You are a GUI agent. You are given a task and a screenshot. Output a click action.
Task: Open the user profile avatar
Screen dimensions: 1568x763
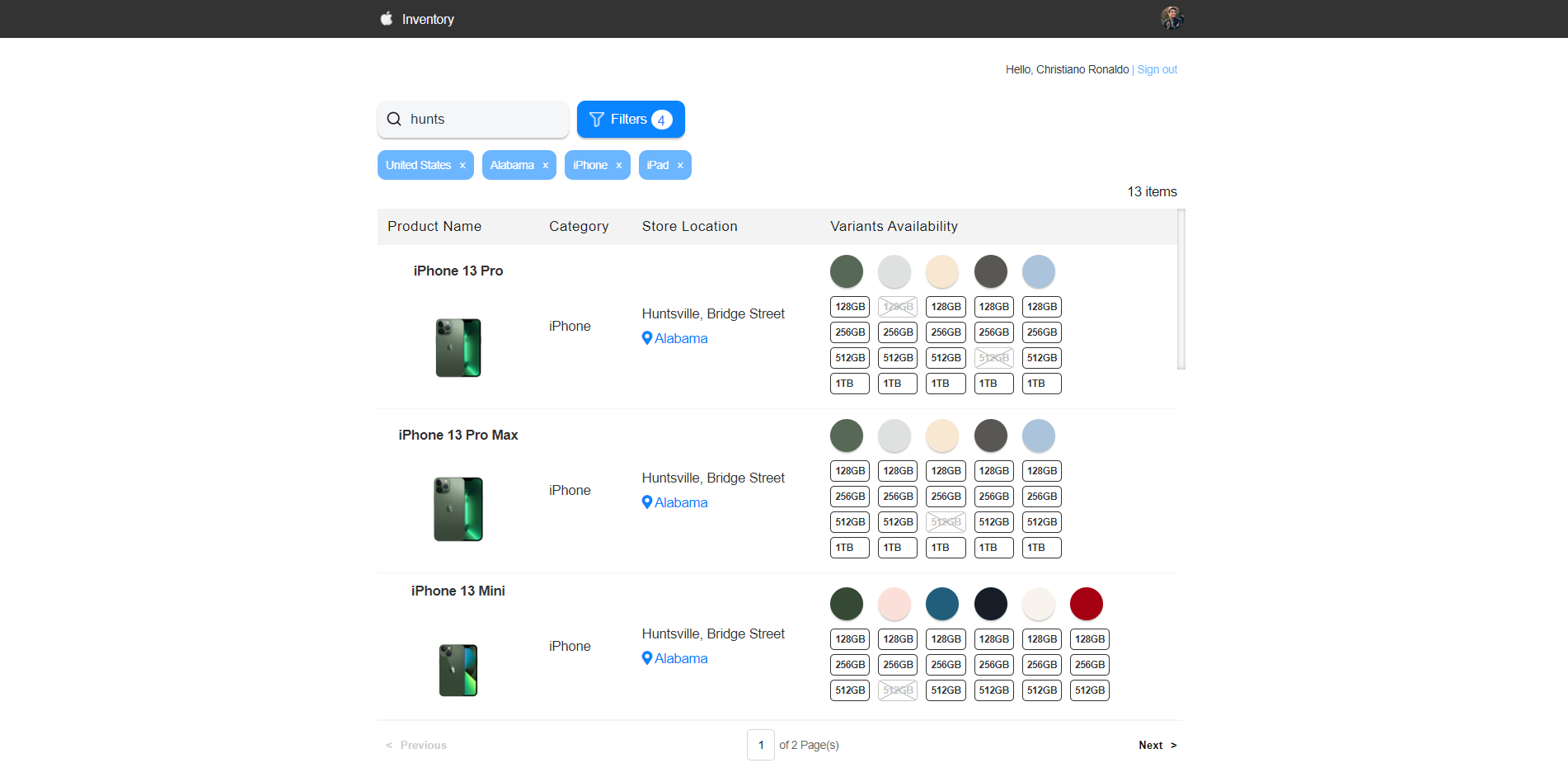click(x=1172, y=18)
